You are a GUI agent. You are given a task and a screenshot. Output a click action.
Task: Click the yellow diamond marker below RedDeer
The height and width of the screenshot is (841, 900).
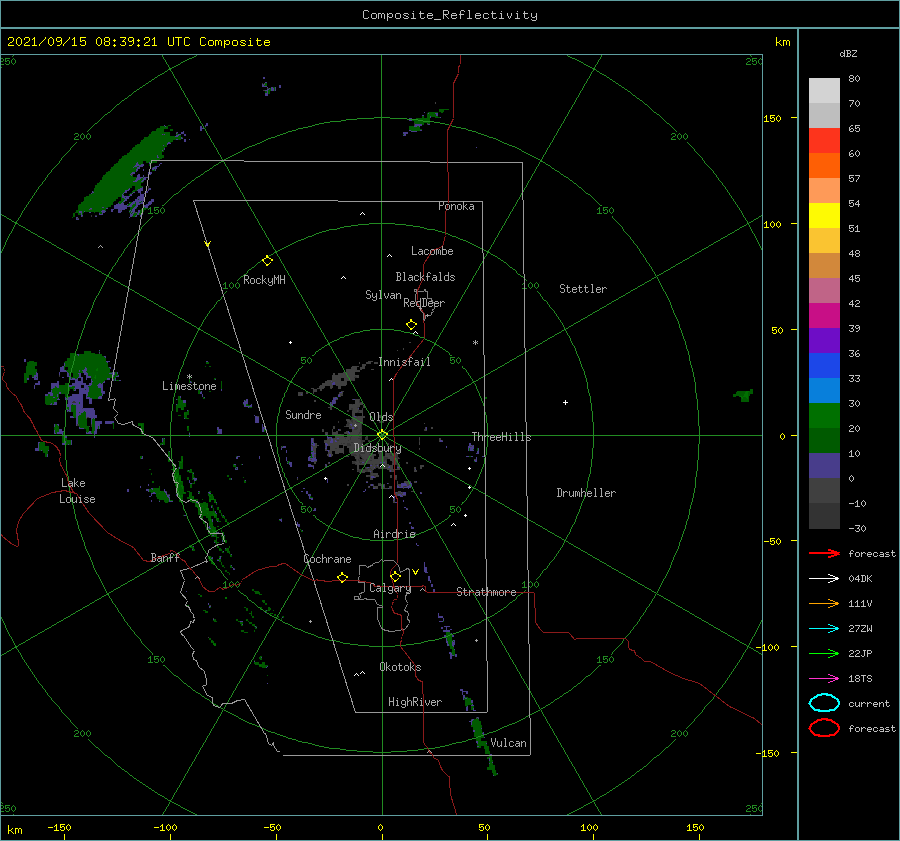[x=412, y=325]
